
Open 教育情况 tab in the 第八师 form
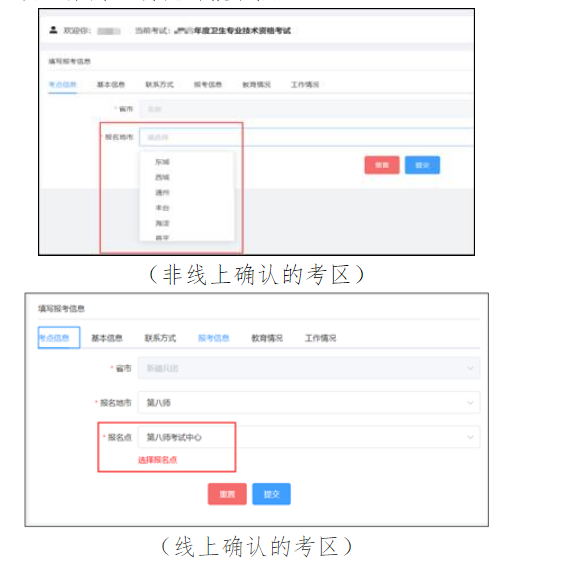(267, 338)
